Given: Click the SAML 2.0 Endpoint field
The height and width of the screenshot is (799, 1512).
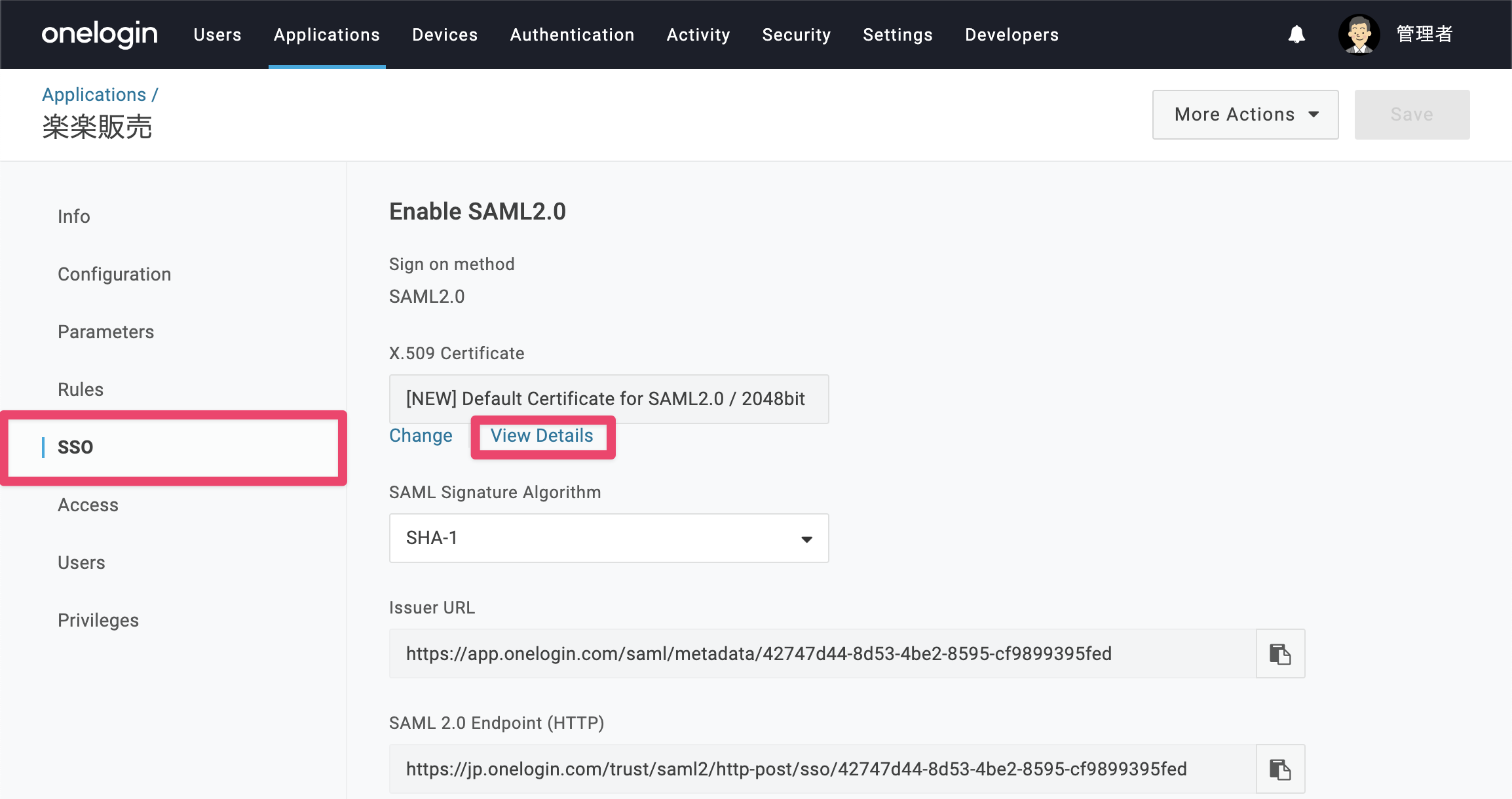Looking at the screenshot, I should [823, 769].
